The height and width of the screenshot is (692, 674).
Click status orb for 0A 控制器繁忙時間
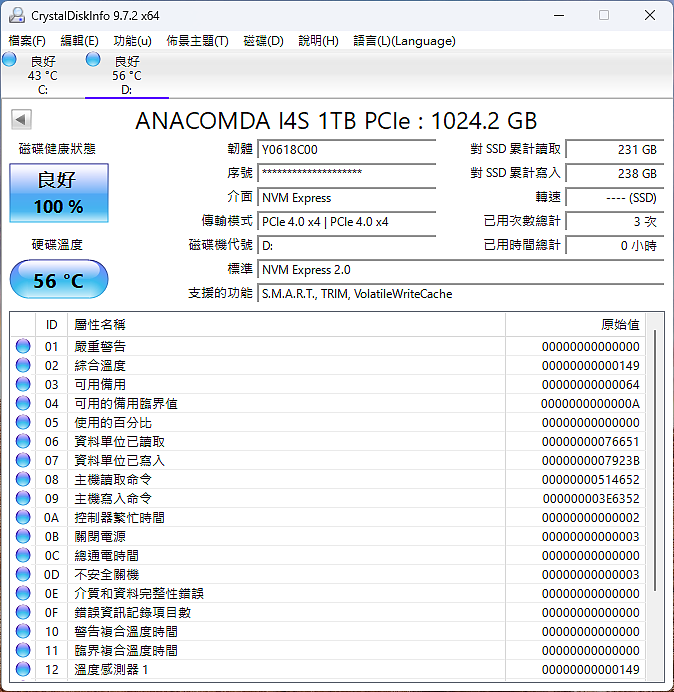tap(23, 517)
